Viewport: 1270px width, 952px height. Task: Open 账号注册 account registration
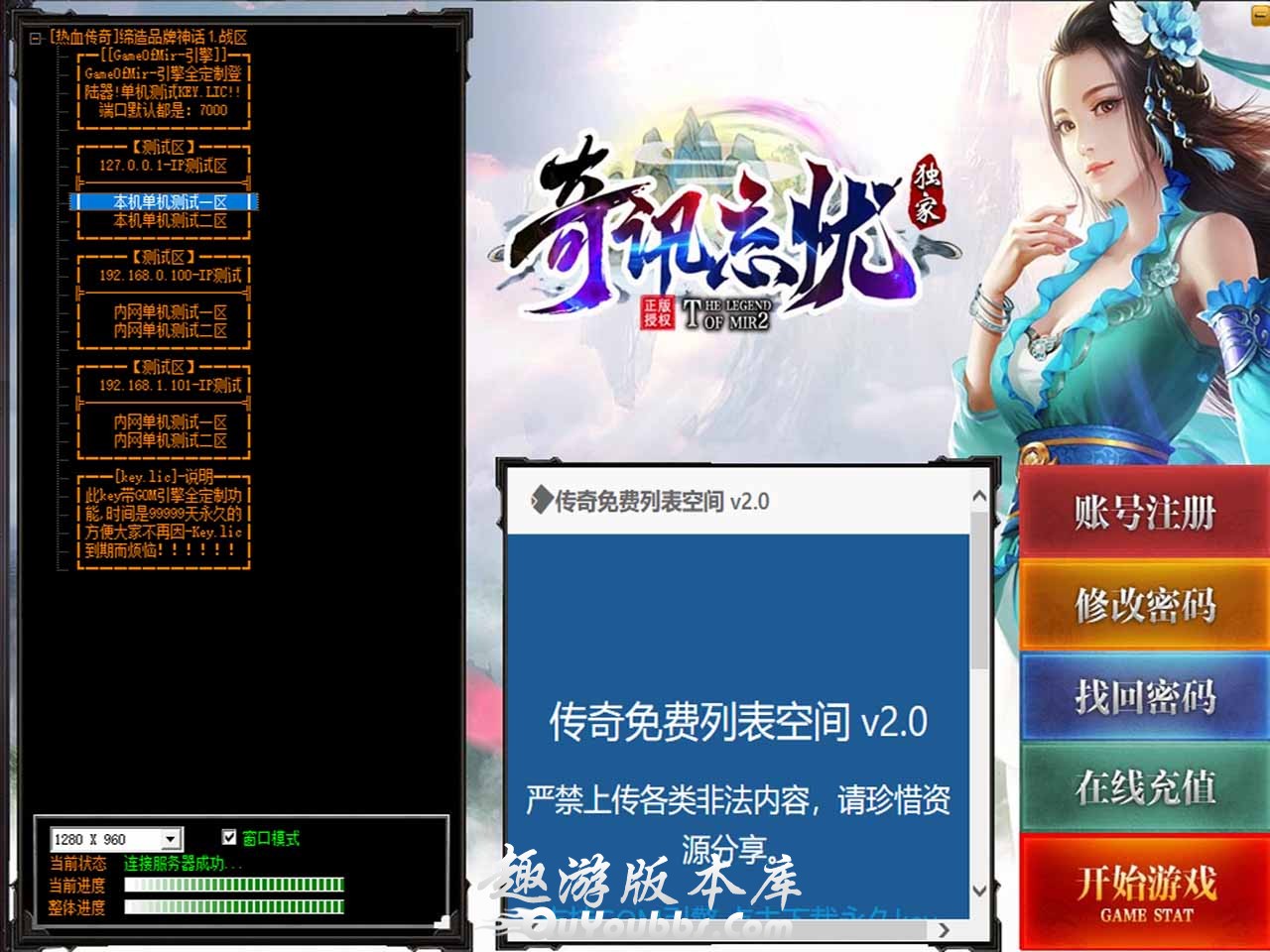pos(1144,512)
